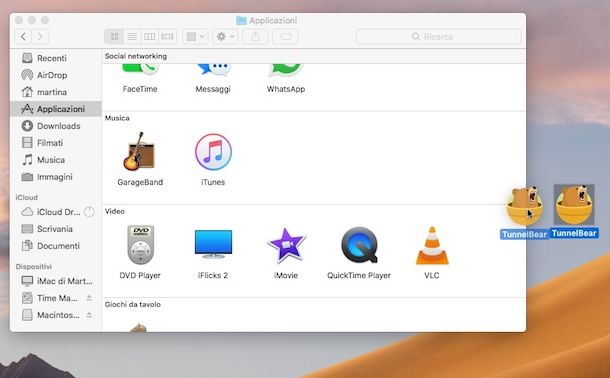
Task: Select the DVD Player app icon
Action: pyautogui.click(x=140, y=245)
